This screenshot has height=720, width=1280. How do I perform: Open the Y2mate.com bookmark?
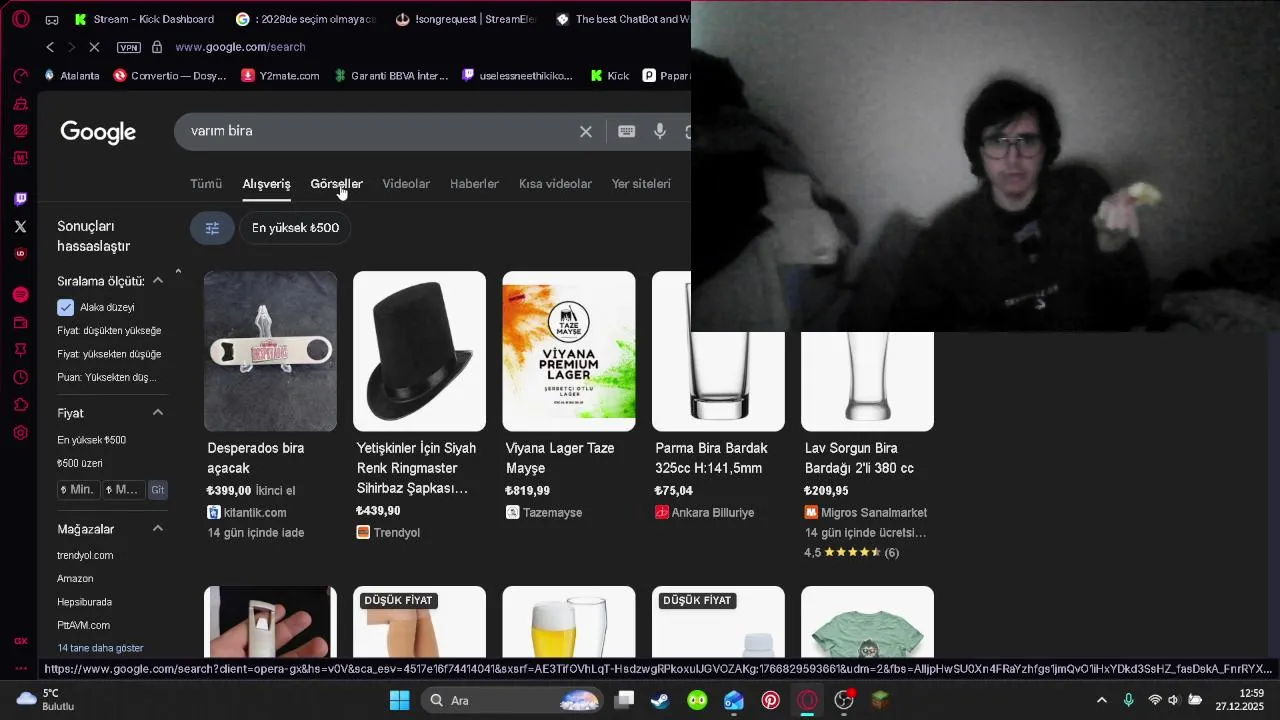pyautogui.click(x=280, y=76)
